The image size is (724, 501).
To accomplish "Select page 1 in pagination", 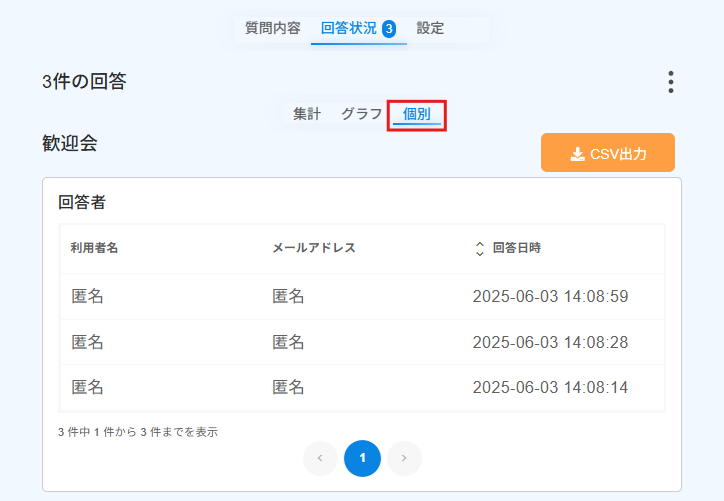I will [362, 458].
